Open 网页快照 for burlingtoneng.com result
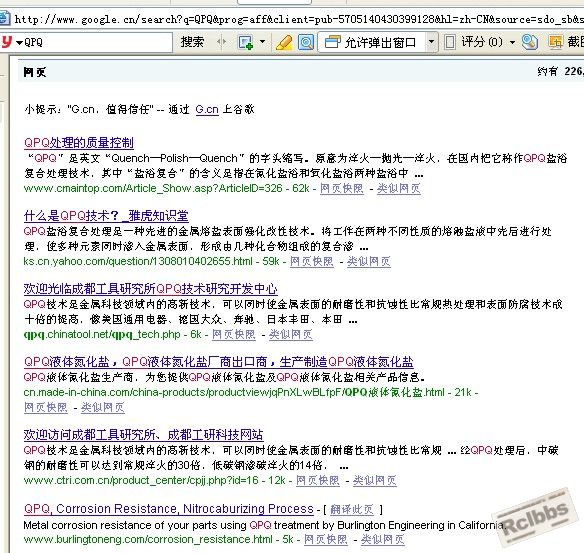Screen dimensions: 584x553 (326, 539)
